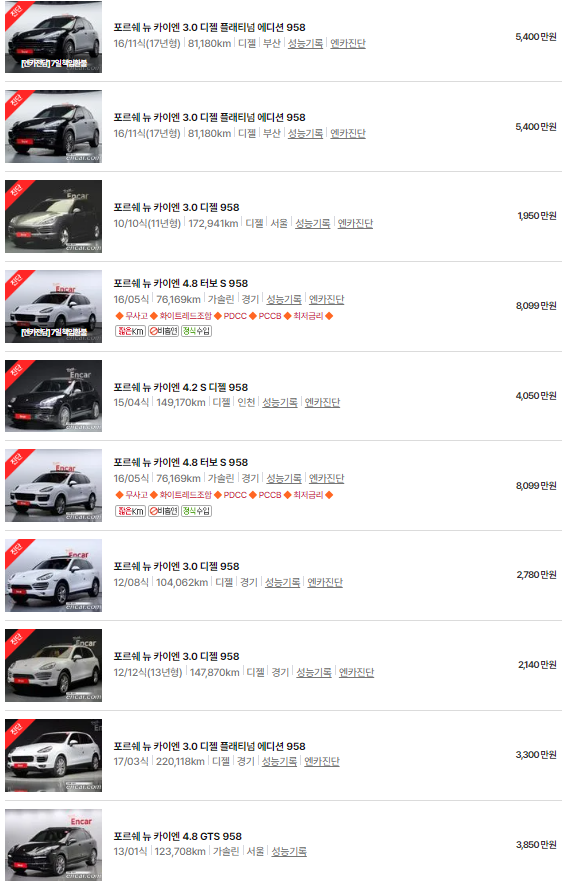562x889 pixels.
Task: Open 엔카진단 for the 104,062km listing
Action: [325, 582]
